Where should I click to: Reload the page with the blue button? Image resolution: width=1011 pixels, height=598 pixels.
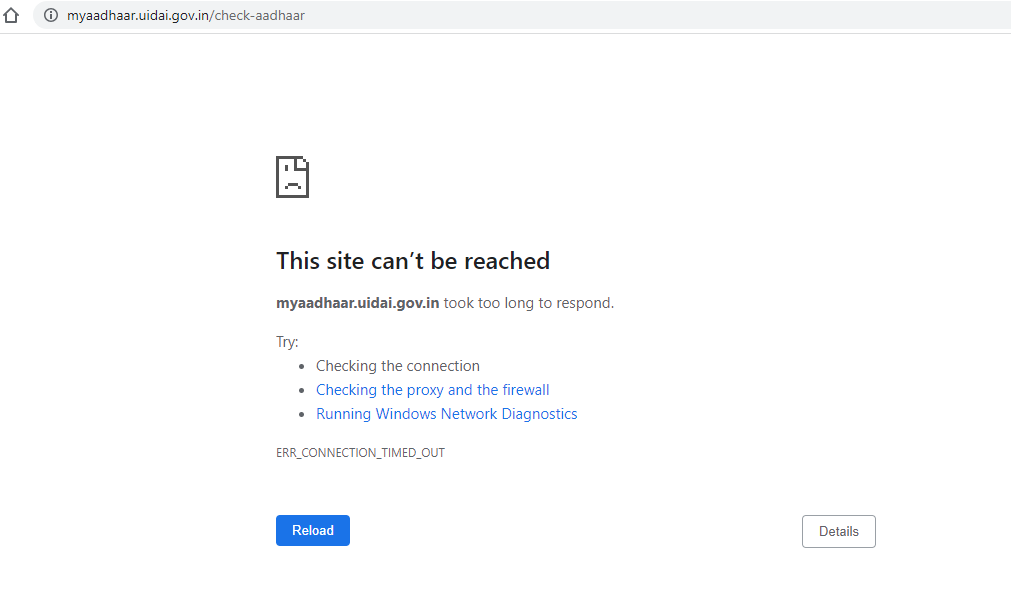click(x=313, y=530)
